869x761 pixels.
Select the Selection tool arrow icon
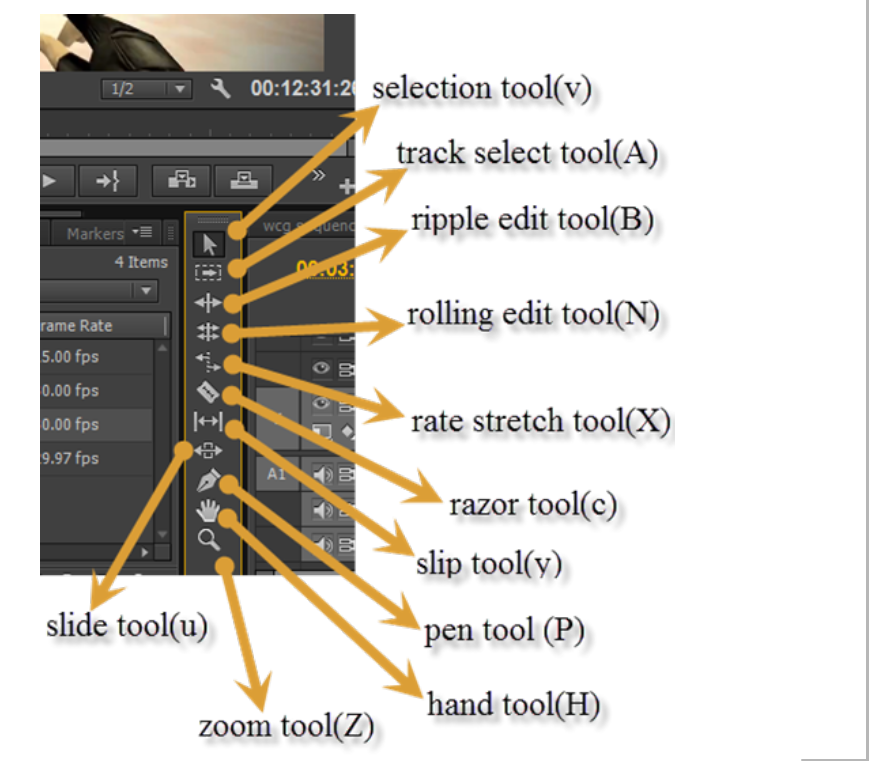pos(209,244)
